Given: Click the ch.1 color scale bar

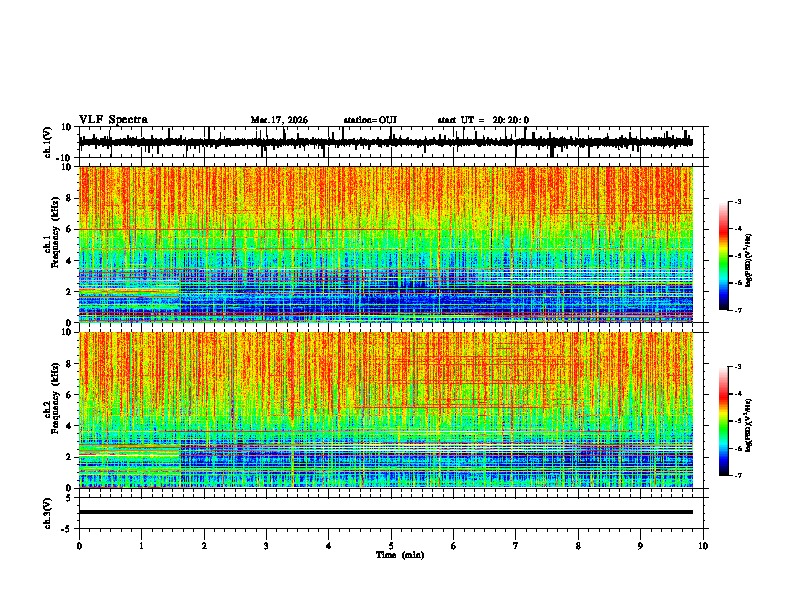Looking at the screenshot, I should click(724, 256).
